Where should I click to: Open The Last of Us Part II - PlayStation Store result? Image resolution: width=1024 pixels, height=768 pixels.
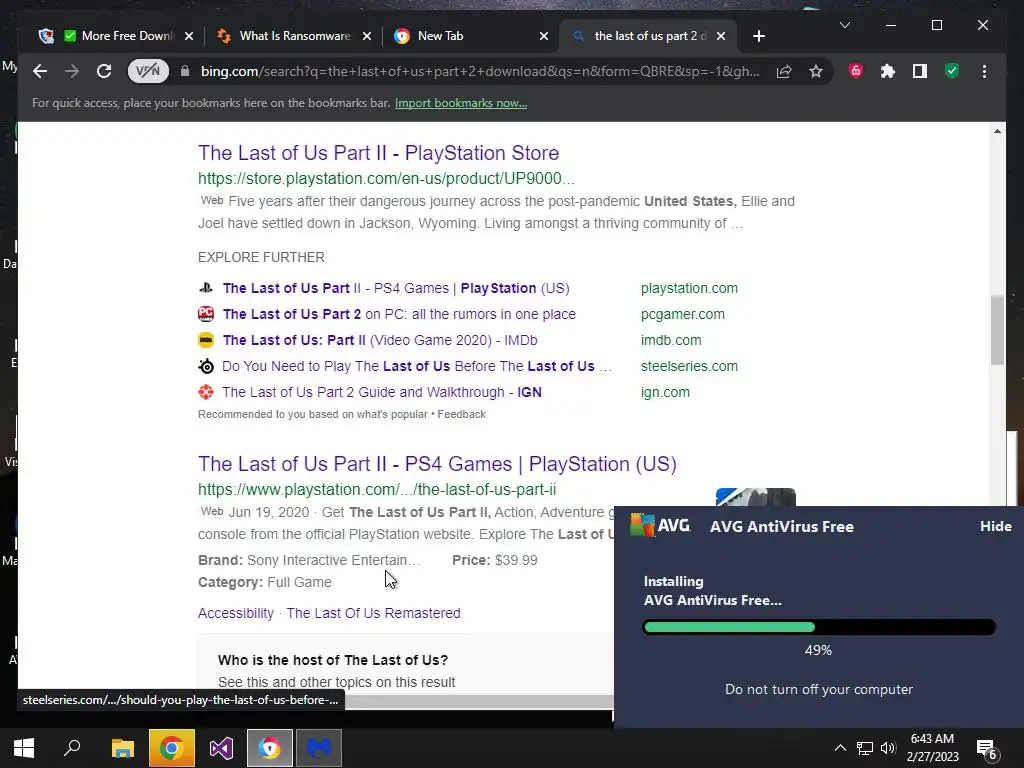379,153
